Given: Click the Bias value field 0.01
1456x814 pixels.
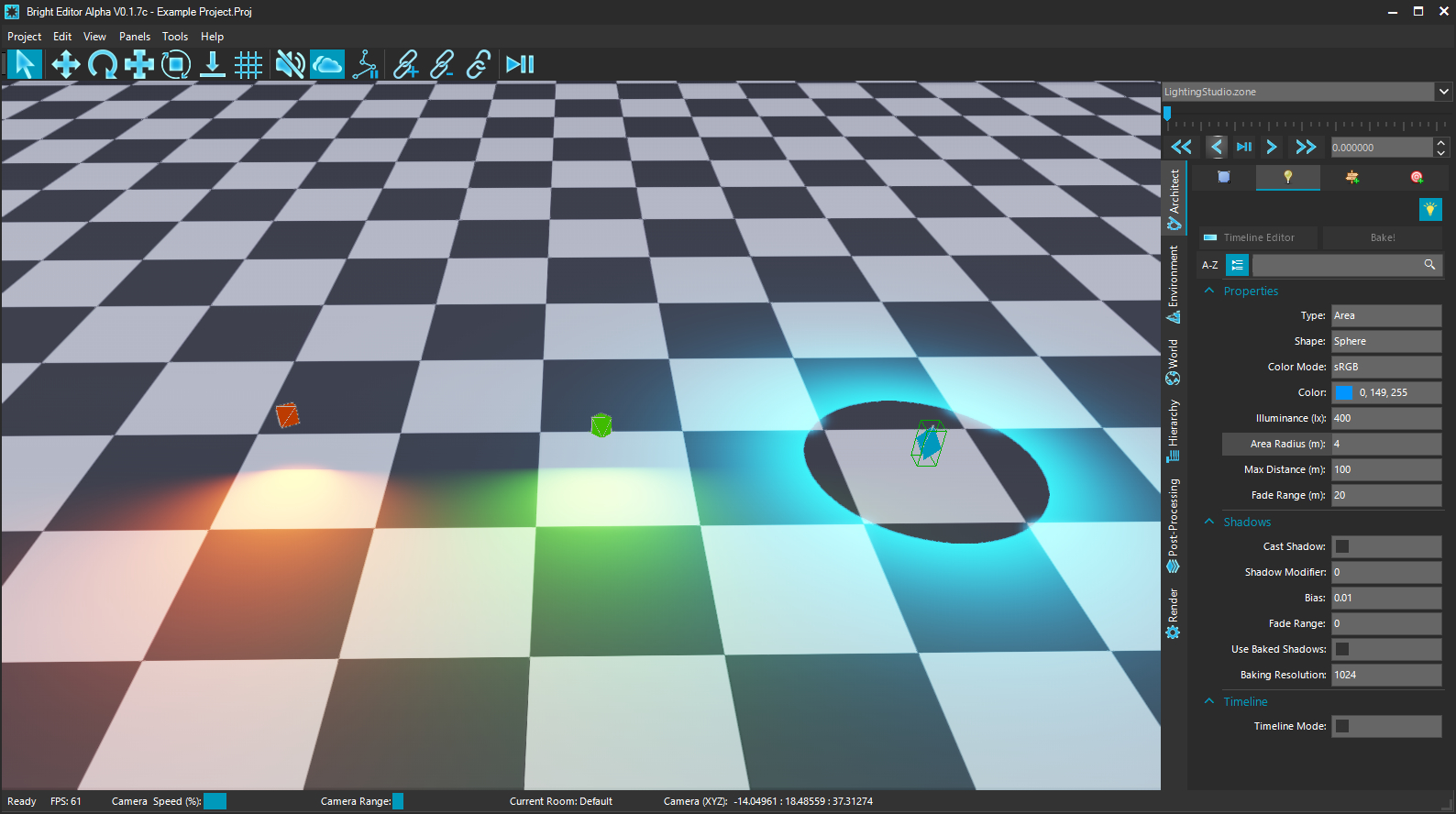Looking at the screenshot, I should 1386,598.
